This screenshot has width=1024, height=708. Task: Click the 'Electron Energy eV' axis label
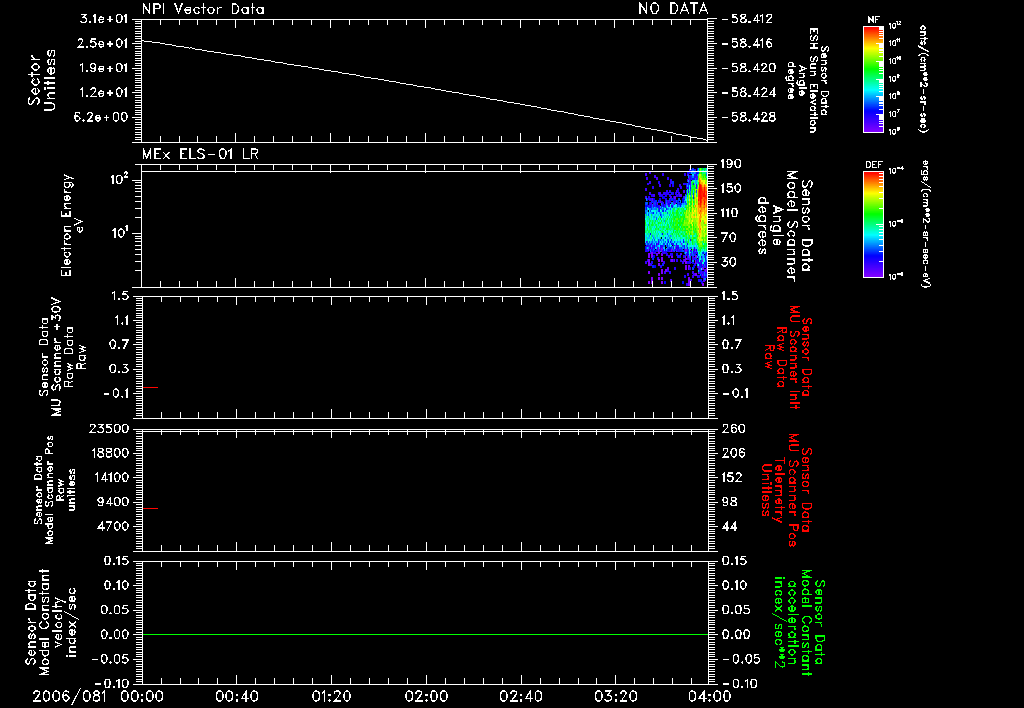tap(72, 225)
